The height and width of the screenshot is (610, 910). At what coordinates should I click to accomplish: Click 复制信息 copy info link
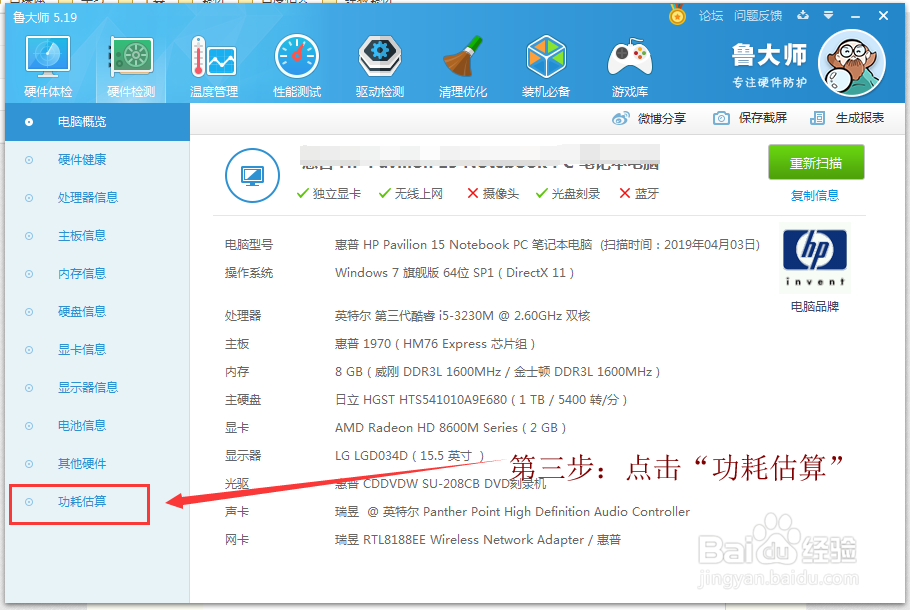[x=815, y=196]
